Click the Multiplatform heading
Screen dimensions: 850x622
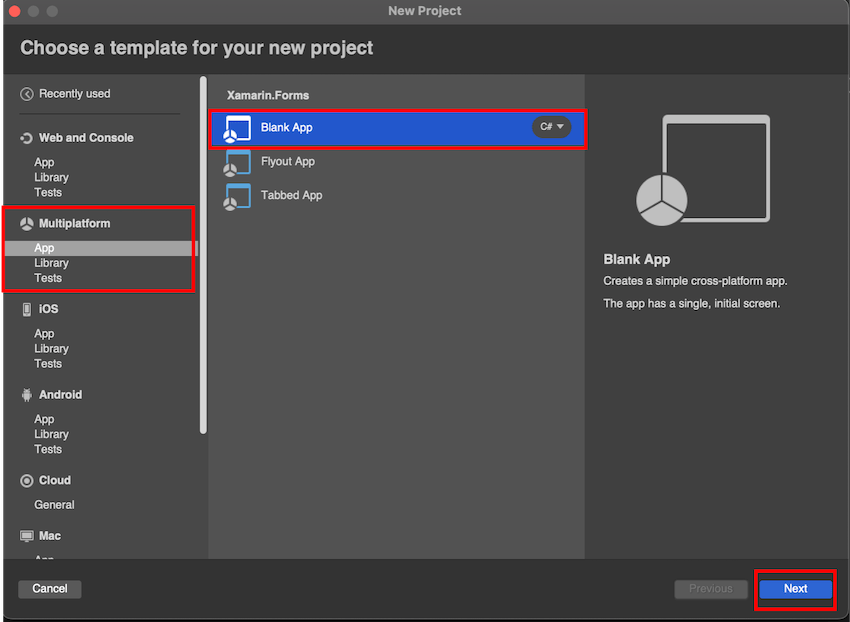[x=74, y=223]
